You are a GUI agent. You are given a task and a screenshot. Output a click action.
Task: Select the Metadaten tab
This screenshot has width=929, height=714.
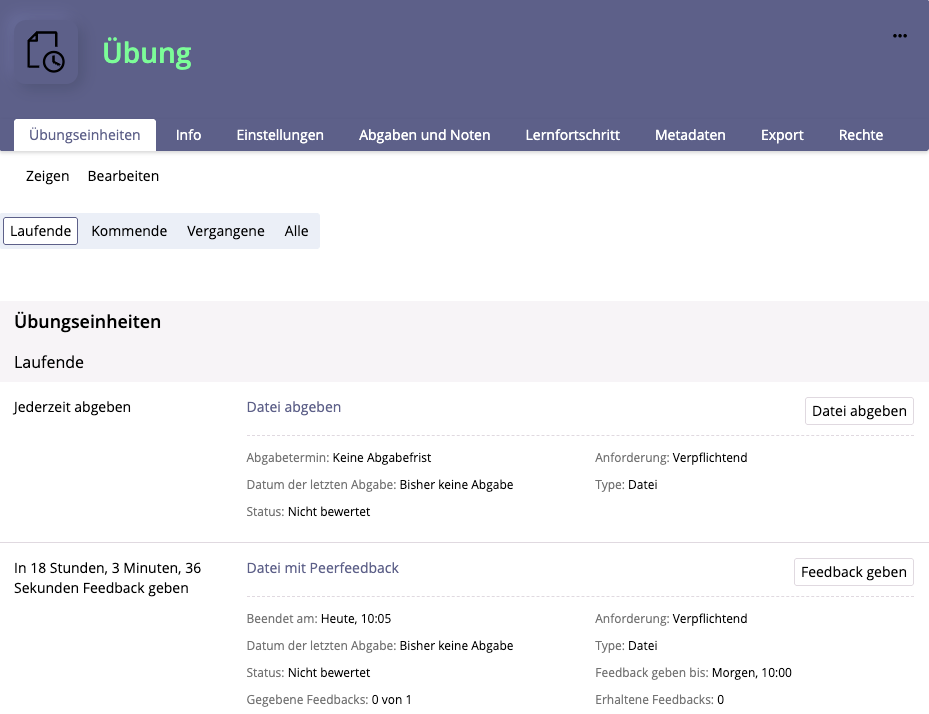click(690, 135)
